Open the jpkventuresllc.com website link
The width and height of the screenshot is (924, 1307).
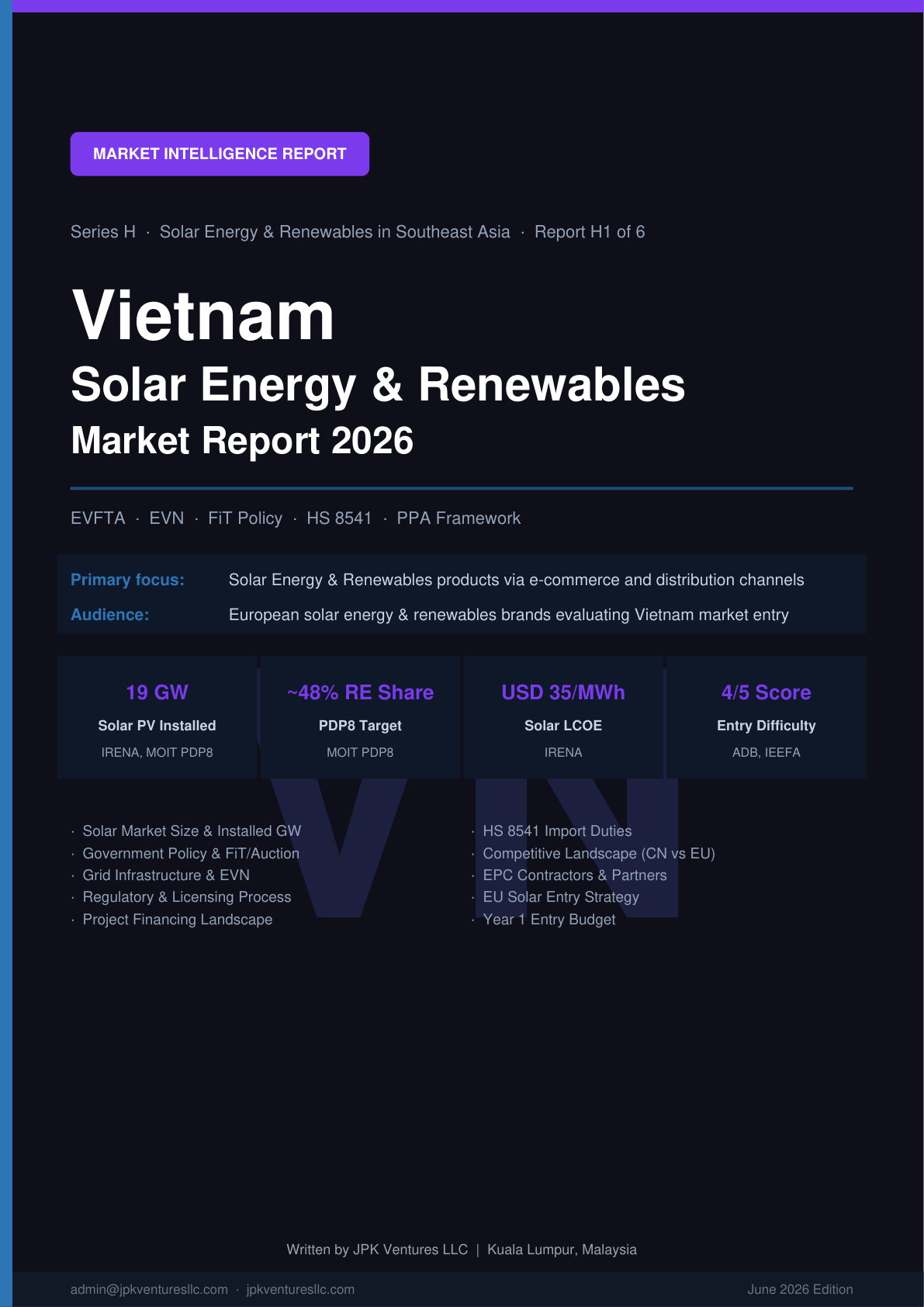click(x=300, y=1289)
